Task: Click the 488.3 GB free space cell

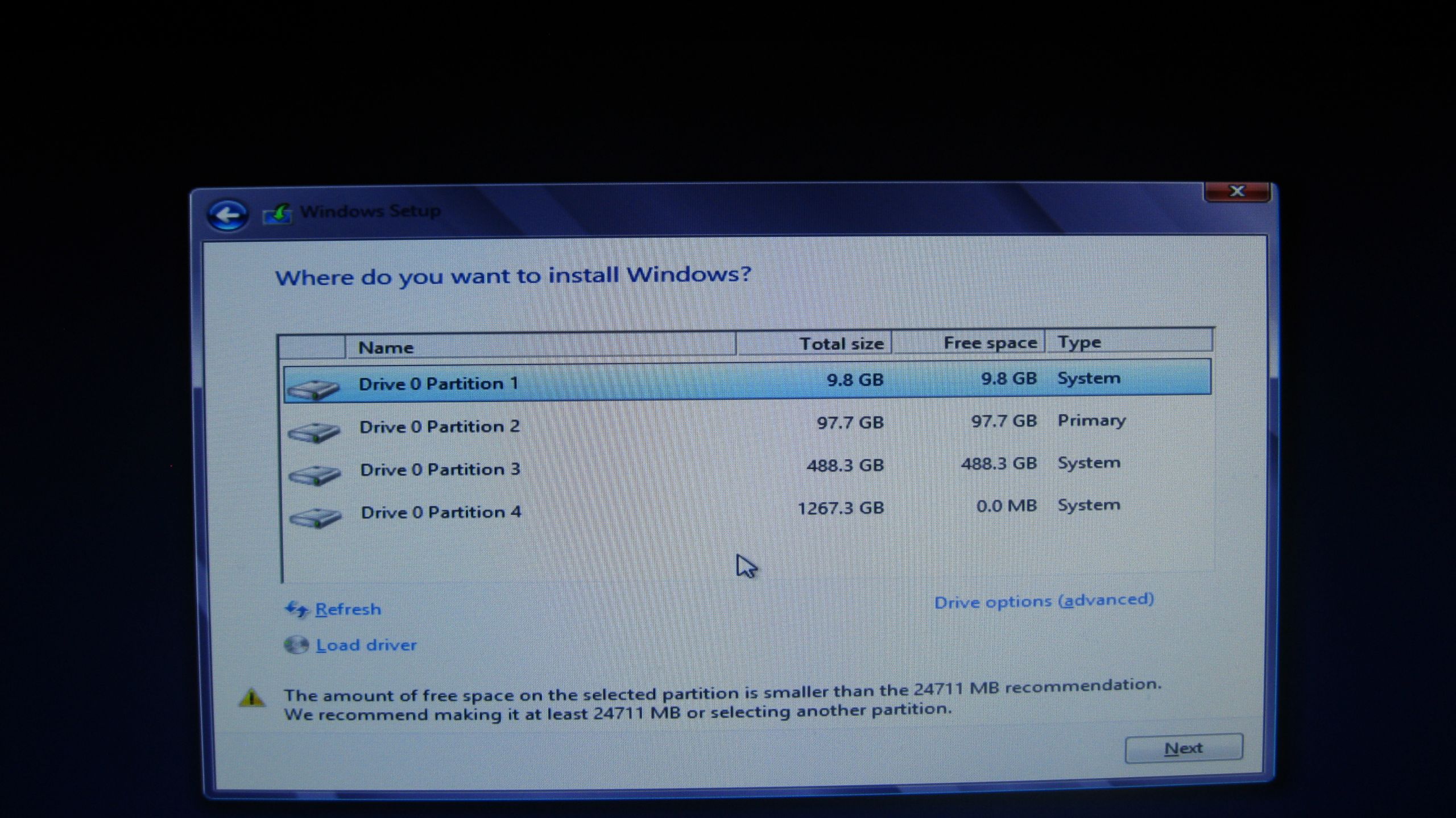Action: click(x=999, y=464)
